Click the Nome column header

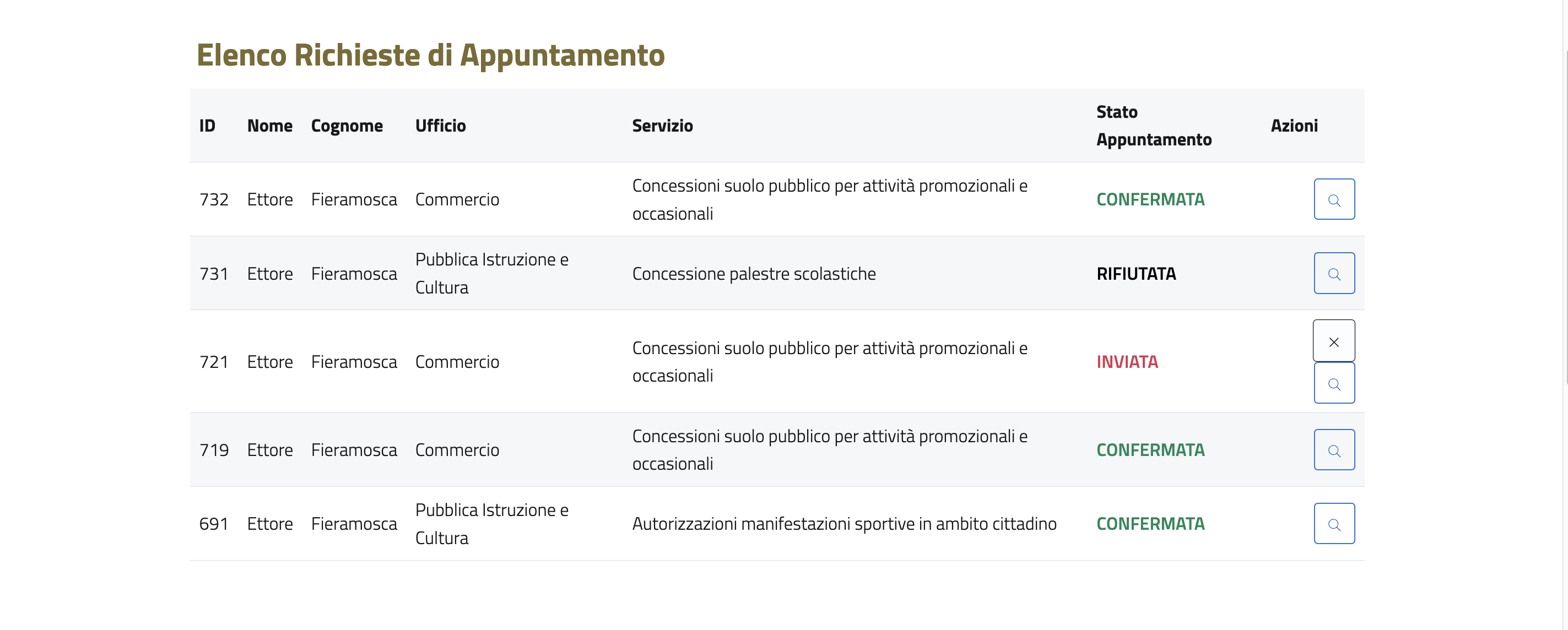(x=269, y=126)
